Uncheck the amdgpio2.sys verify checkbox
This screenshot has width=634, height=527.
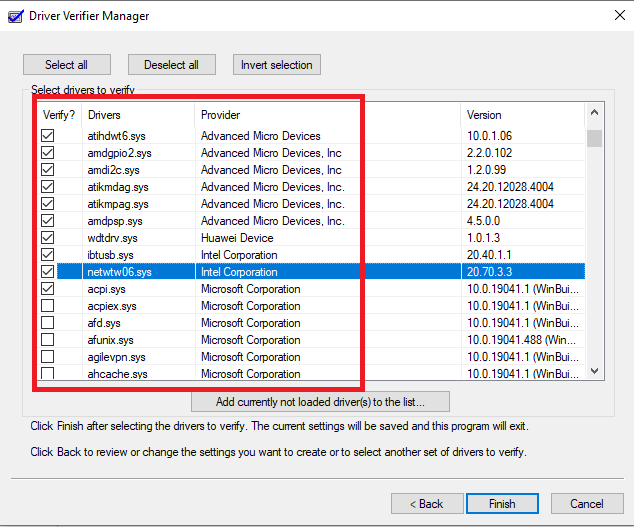[x=48, y=152]
